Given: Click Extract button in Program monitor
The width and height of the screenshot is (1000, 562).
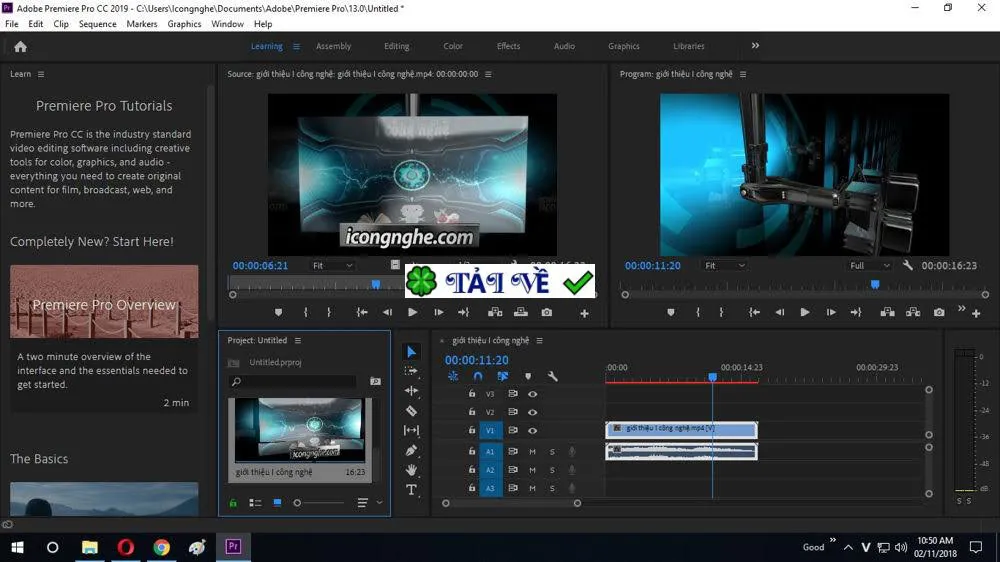Looking at the screenshot, I should click(x=913, y=313).
